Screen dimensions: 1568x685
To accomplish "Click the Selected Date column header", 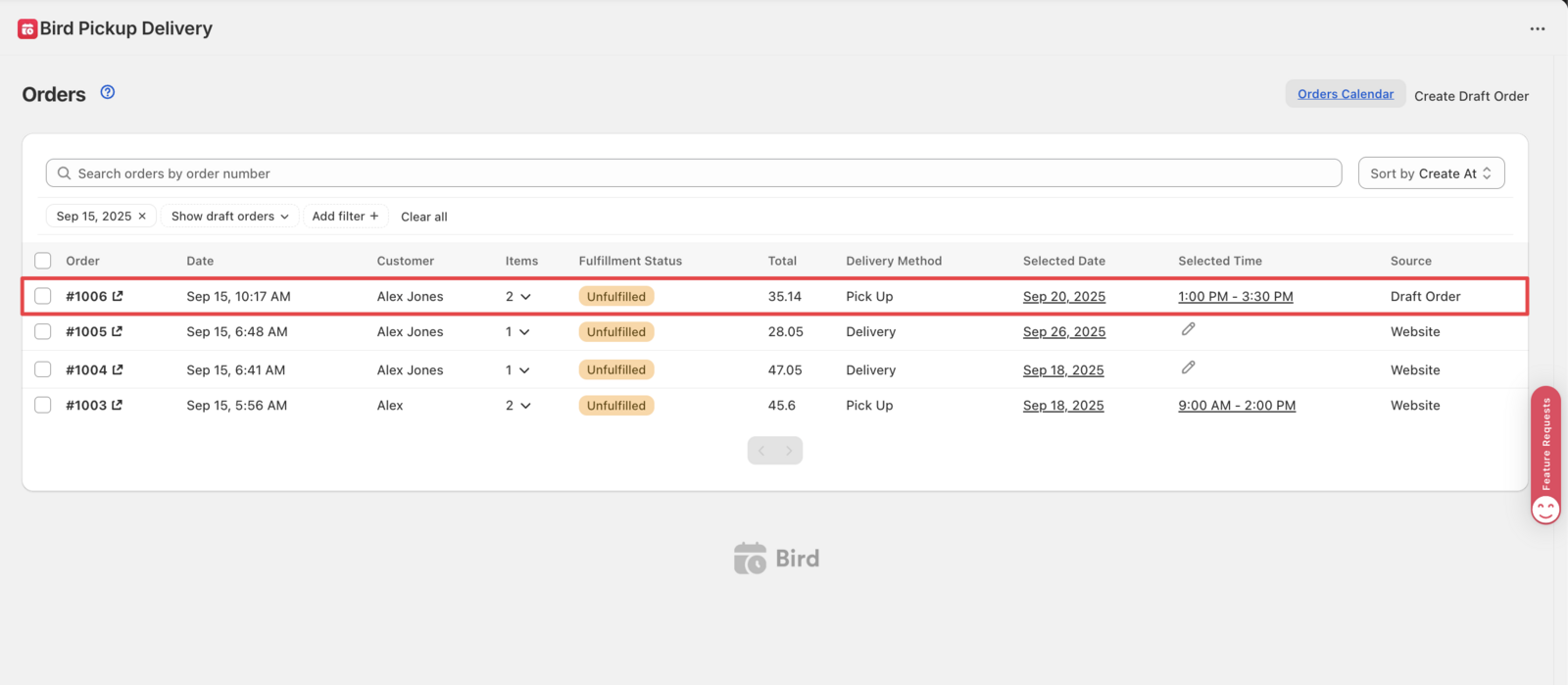I will point(1064,261).
